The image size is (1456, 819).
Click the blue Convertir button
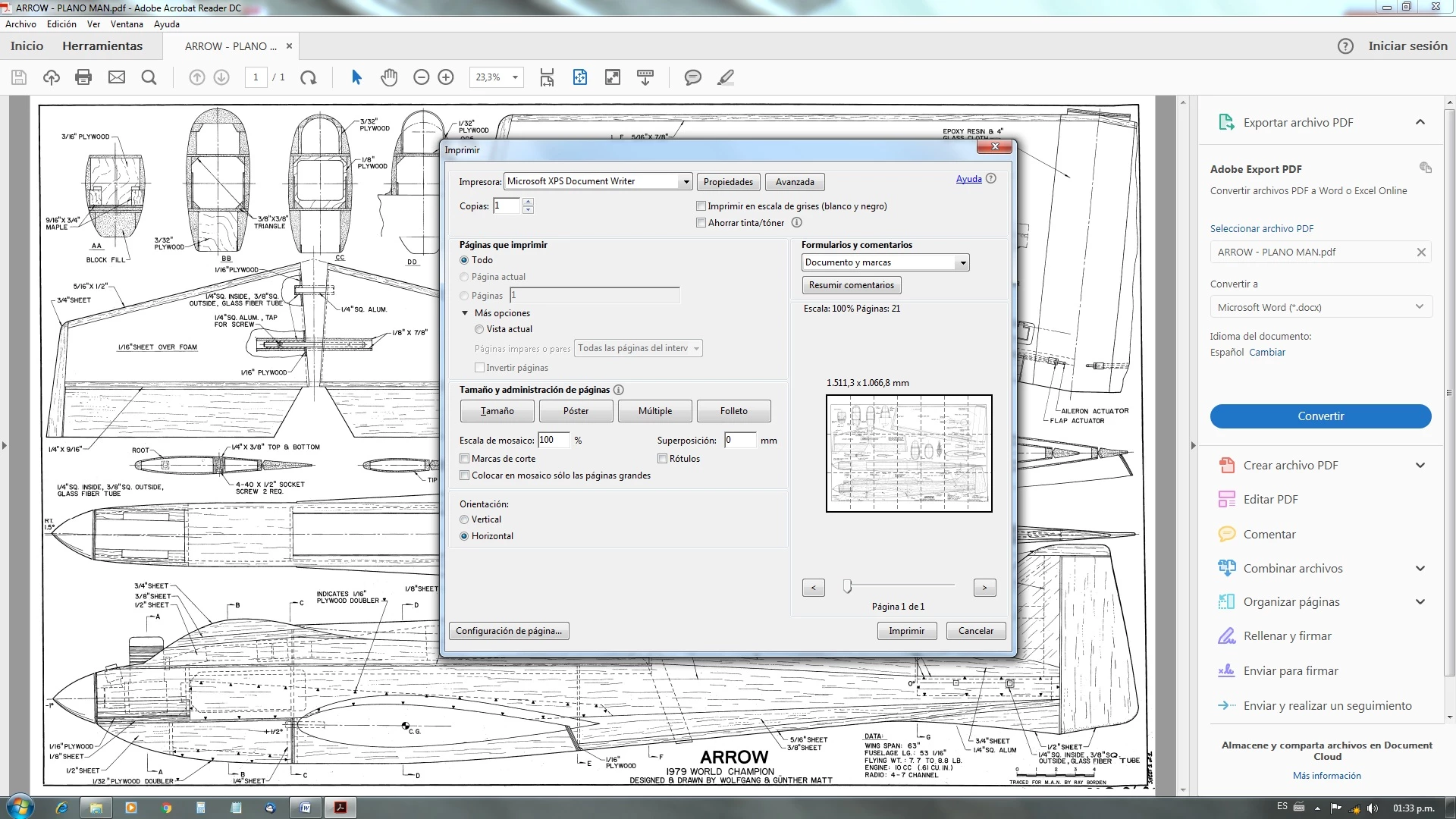(x=1320, y=416)
